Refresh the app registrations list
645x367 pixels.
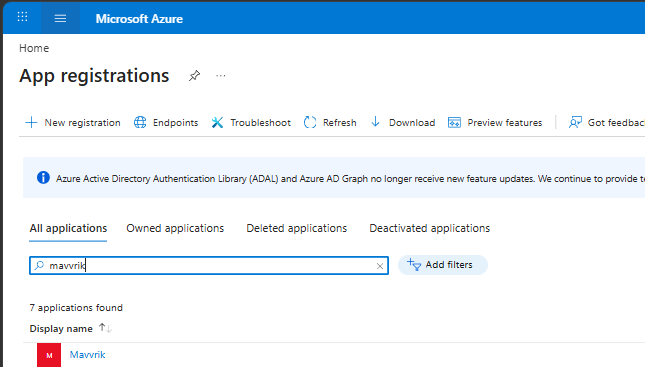pyautogui.click(x=330, y=123)
